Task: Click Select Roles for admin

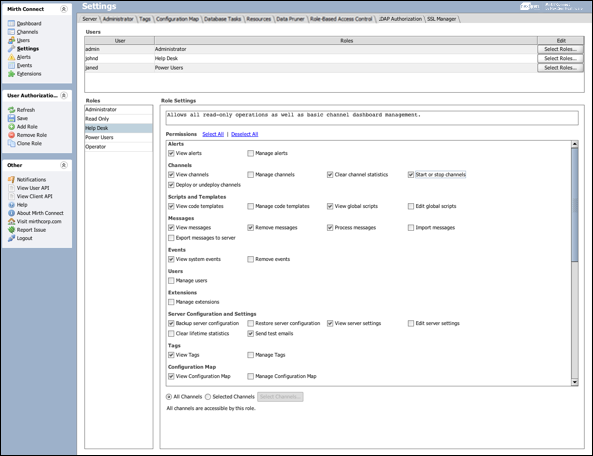Action: click(560, 49)
